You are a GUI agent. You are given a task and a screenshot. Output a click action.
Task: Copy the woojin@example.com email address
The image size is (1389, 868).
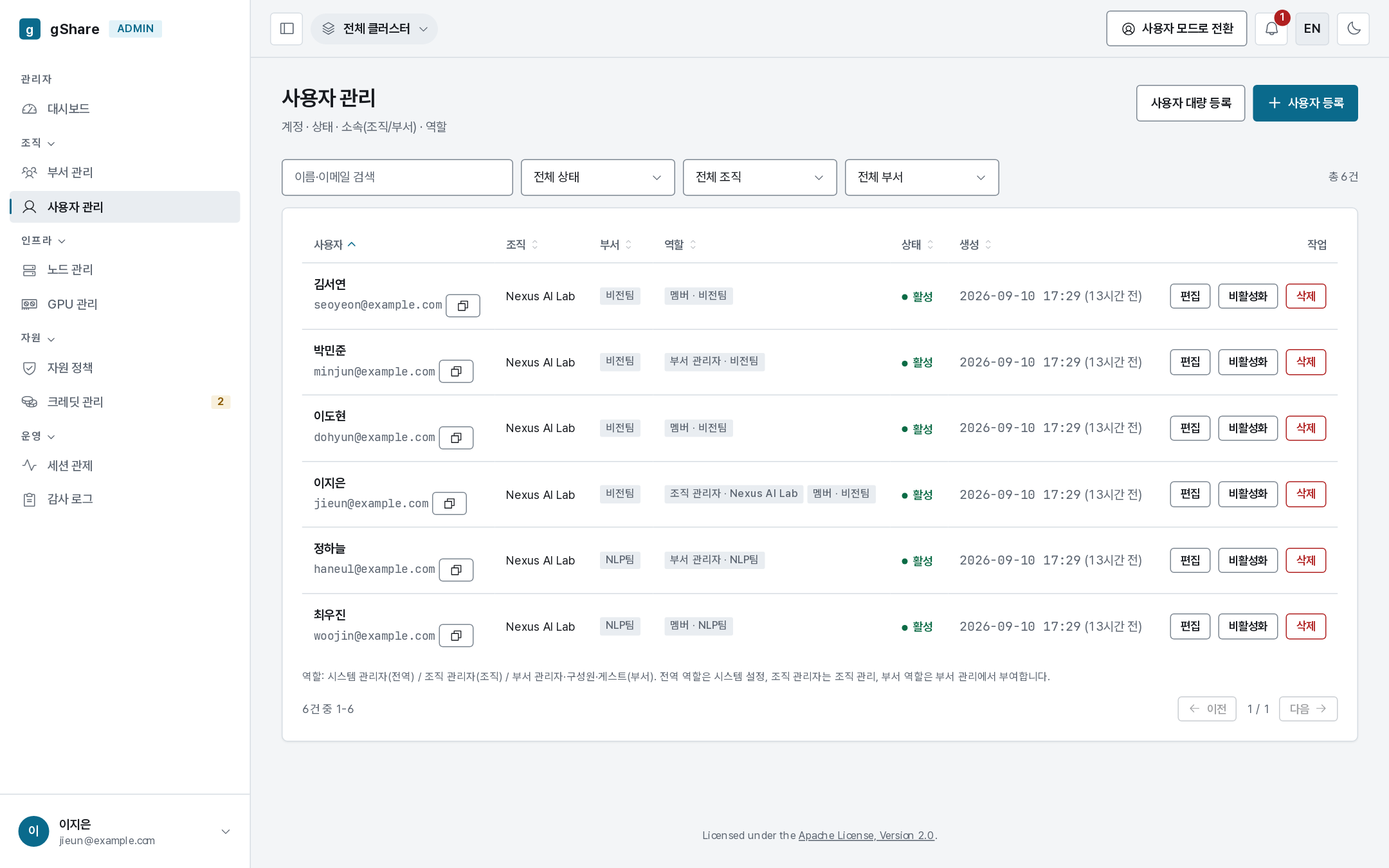click(x=456, y=636)
